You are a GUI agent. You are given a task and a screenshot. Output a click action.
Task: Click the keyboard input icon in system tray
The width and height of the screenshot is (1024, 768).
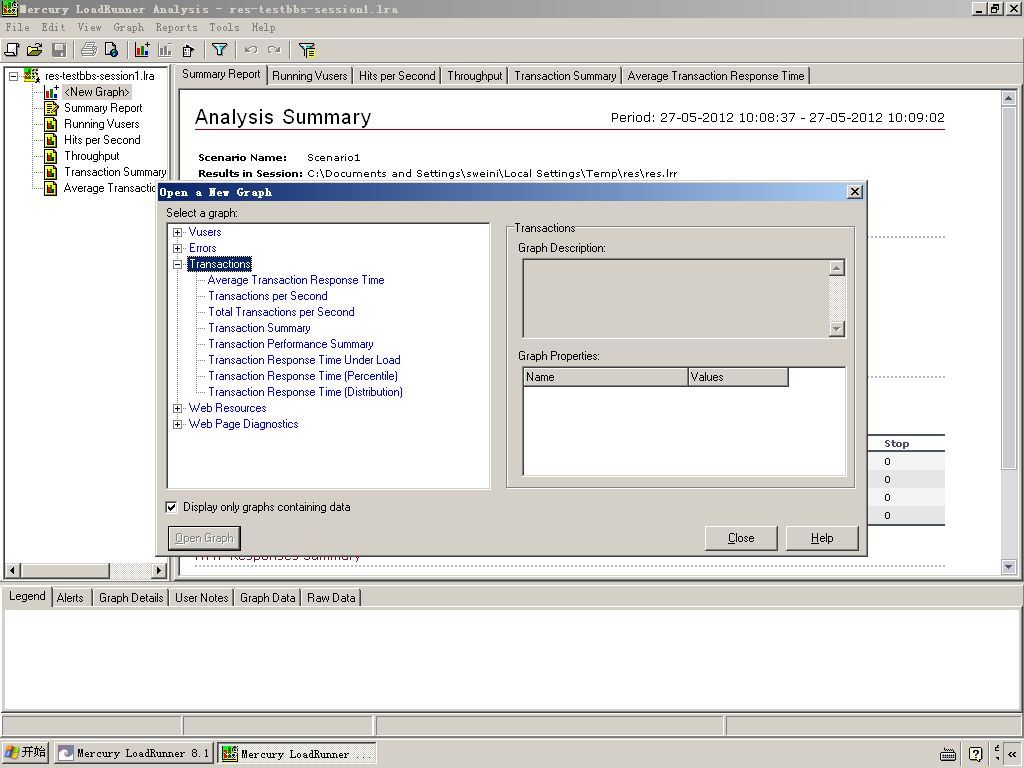click(948, 754)
